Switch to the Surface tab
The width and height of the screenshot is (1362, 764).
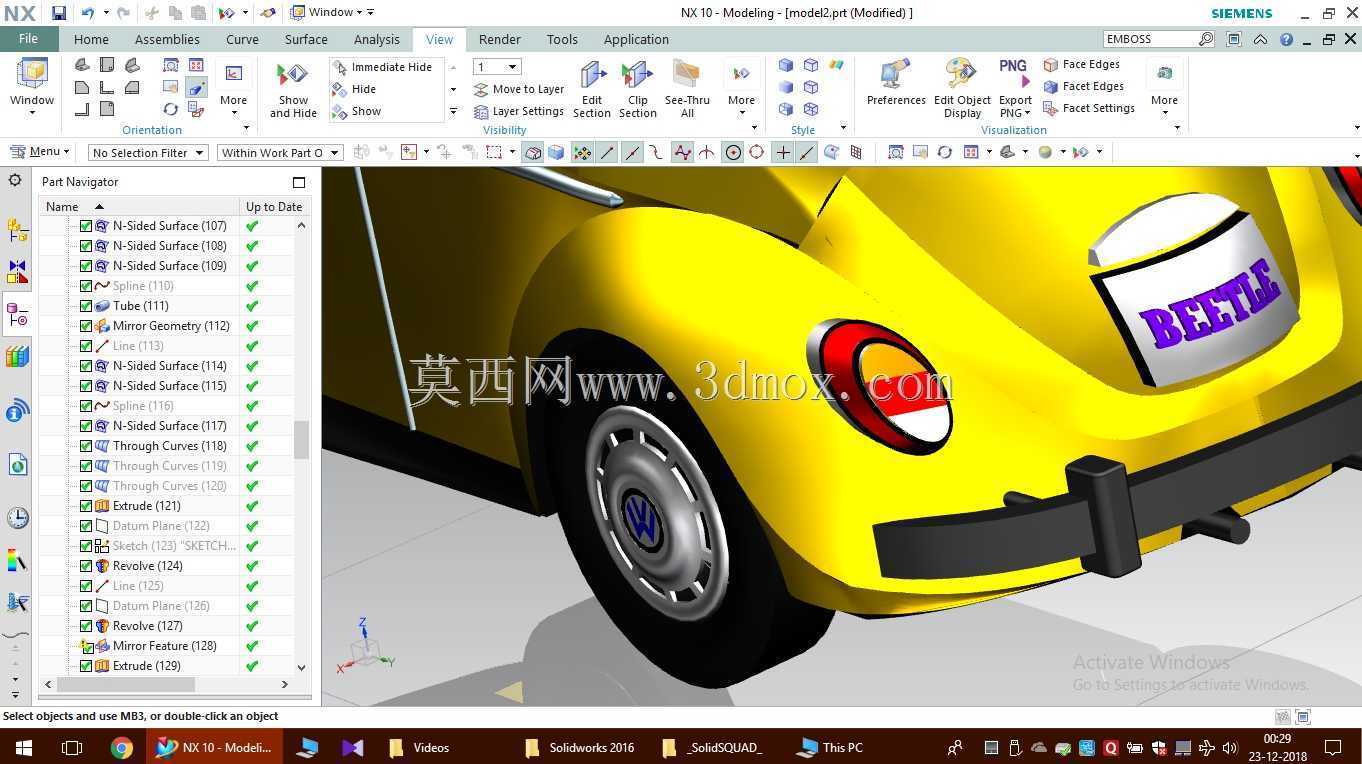pos(306,39)
